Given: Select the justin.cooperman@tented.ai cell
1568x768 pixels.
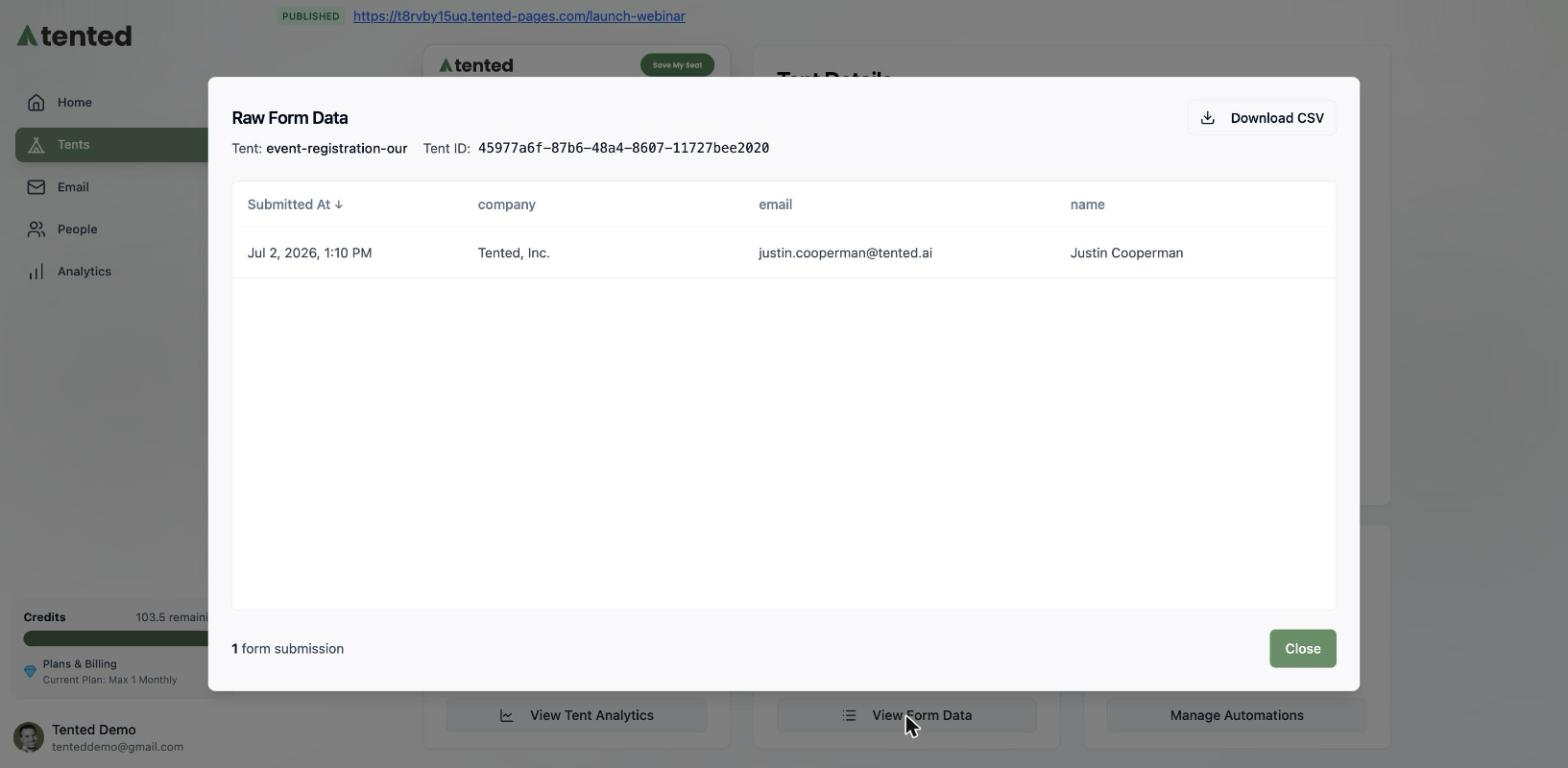Looking at the screenshot, I should pos(845,253).
